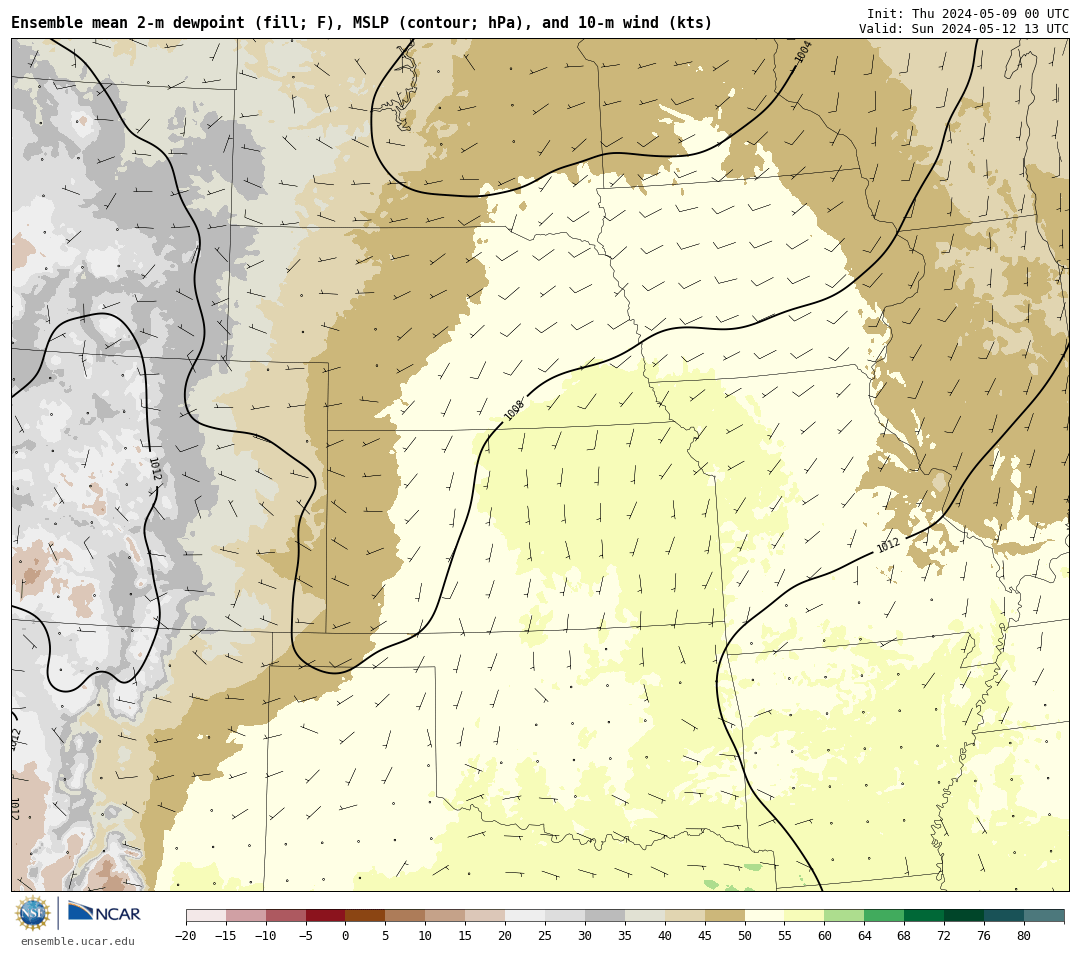Pick the light green swatch between 60 and 64
This screenshot has height=954, width=1080.
coord(845,916)
